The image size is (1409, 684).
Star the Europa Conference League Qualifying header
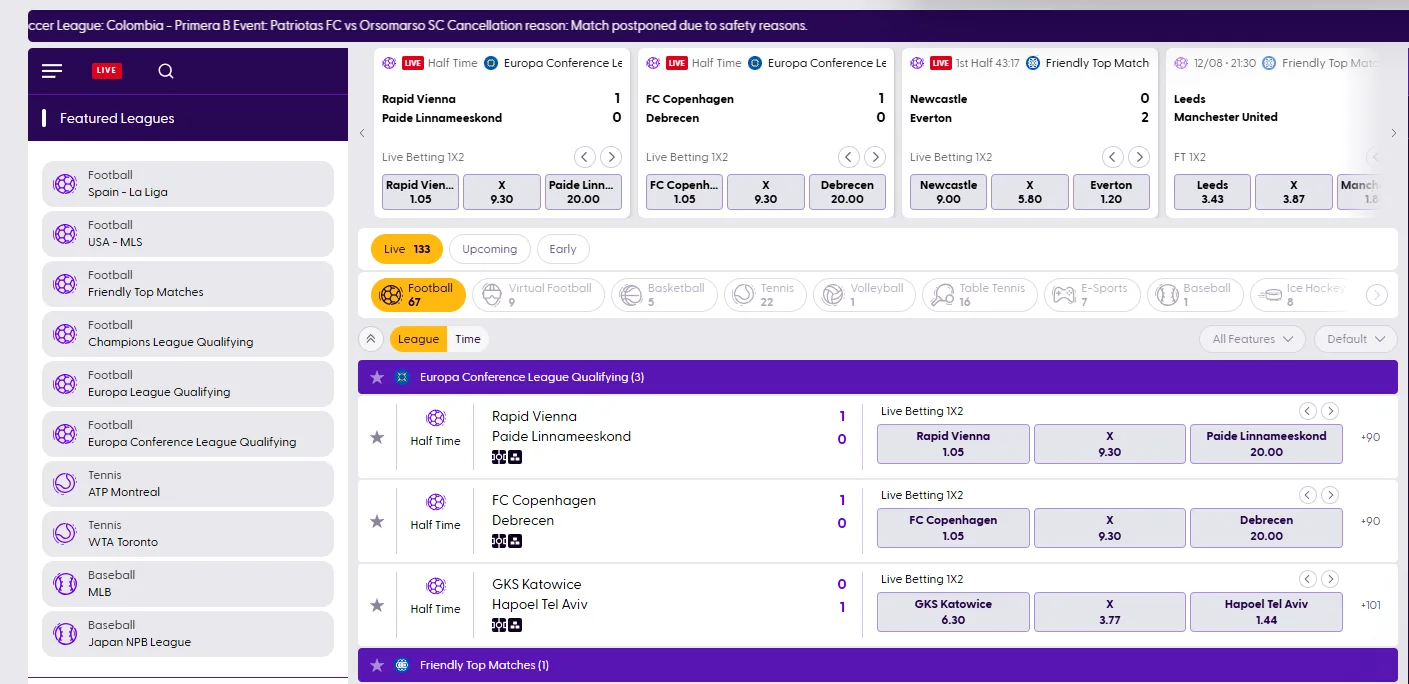coord(377,377)
